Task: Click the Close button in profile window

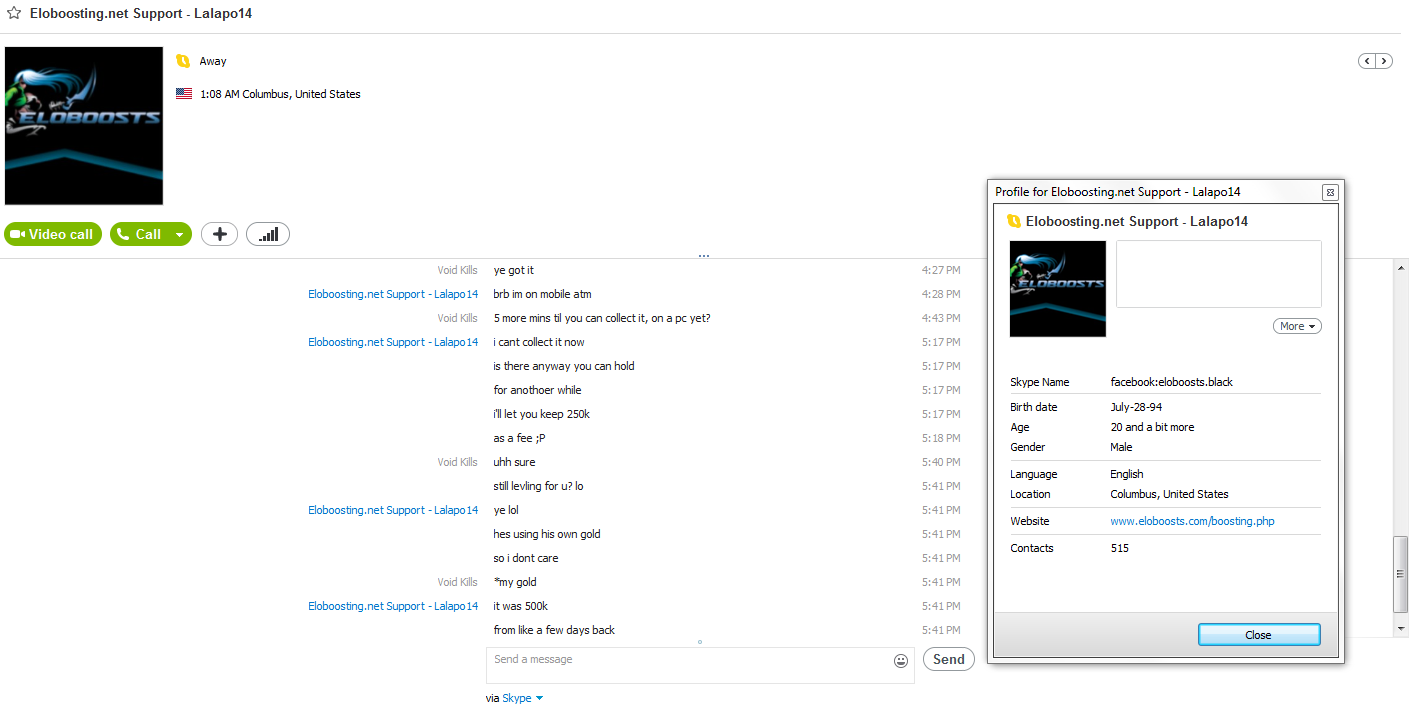Action: tap(1259, 635)
